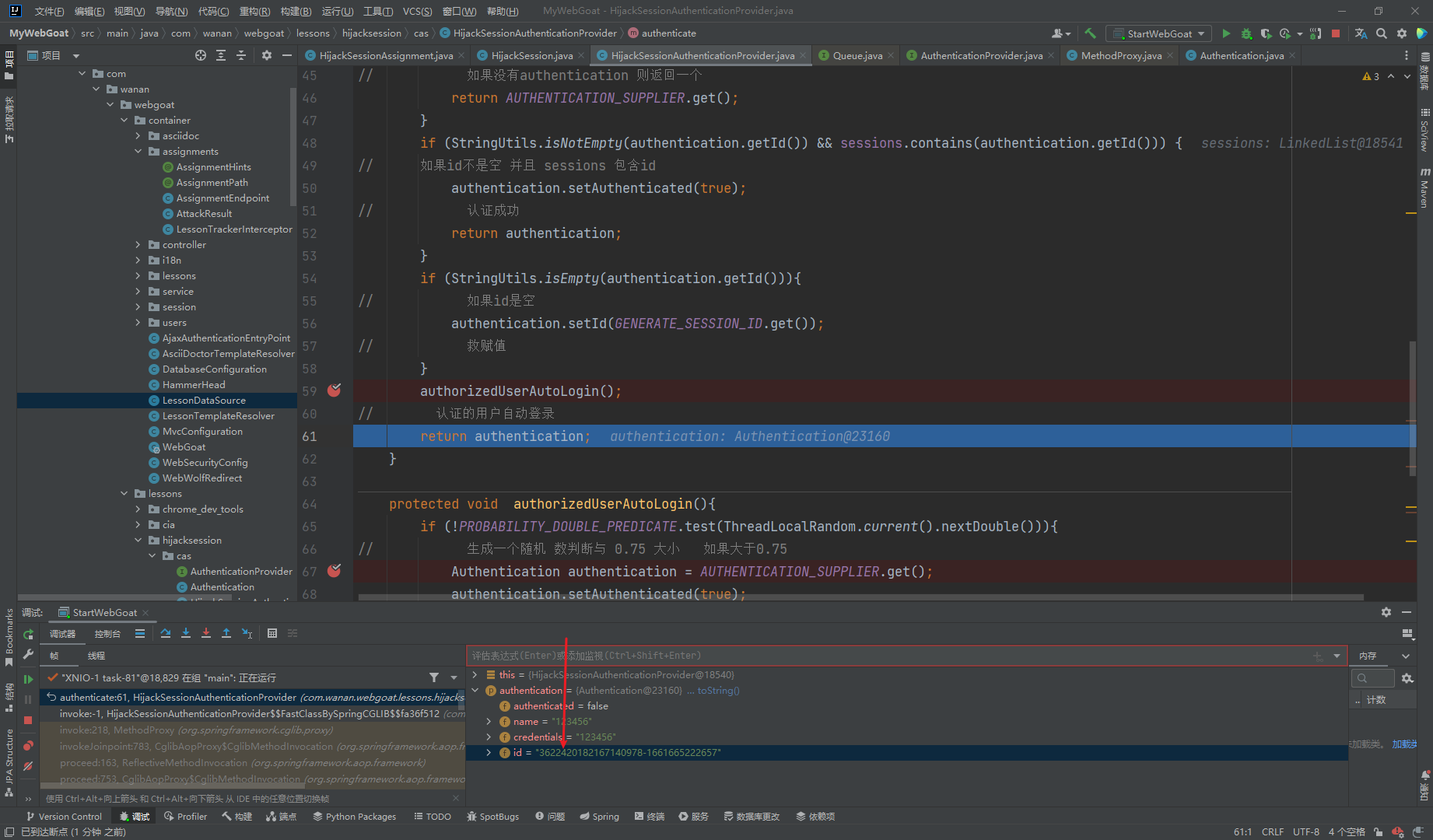The height and width of the screenshot is (840, 1433).
Task: Switch to the 线程 threads tab
Action: pos(96,656)
